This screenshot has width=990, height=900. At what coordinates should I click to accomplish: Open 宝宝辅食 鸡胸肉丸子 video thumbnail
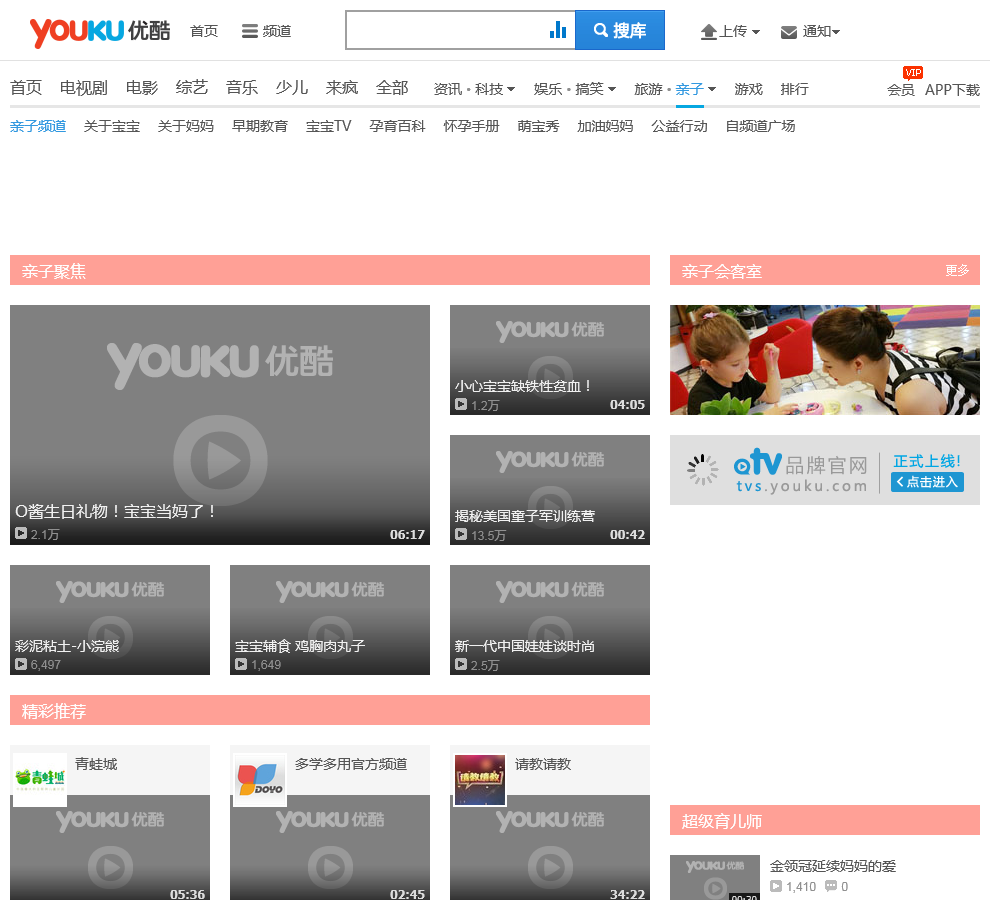pos(330,620)
